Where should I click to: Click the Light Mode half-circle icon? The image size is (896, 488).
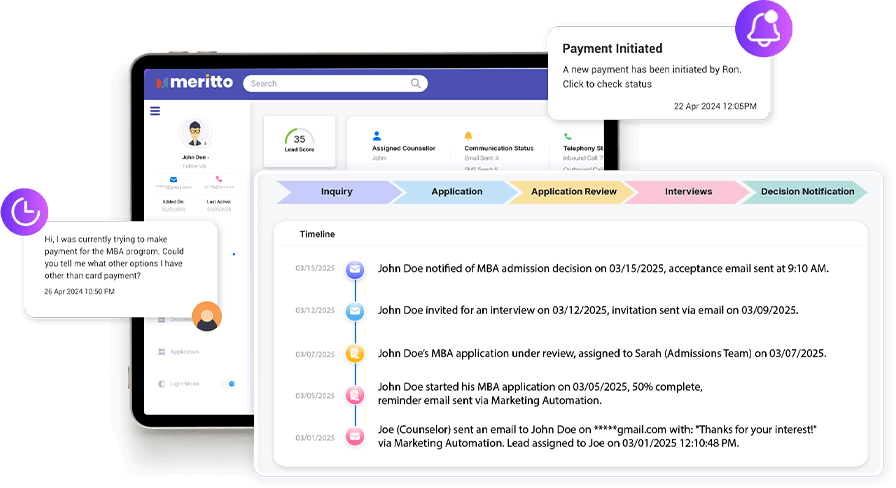click(162, 384)
